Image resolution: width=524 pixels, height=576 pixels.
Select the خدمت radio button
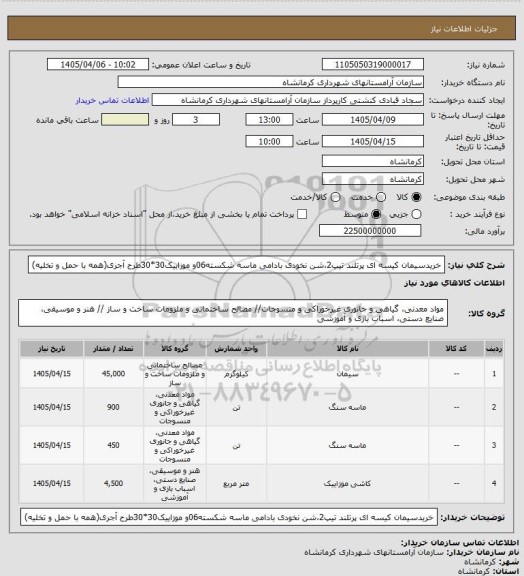[381, 197]
